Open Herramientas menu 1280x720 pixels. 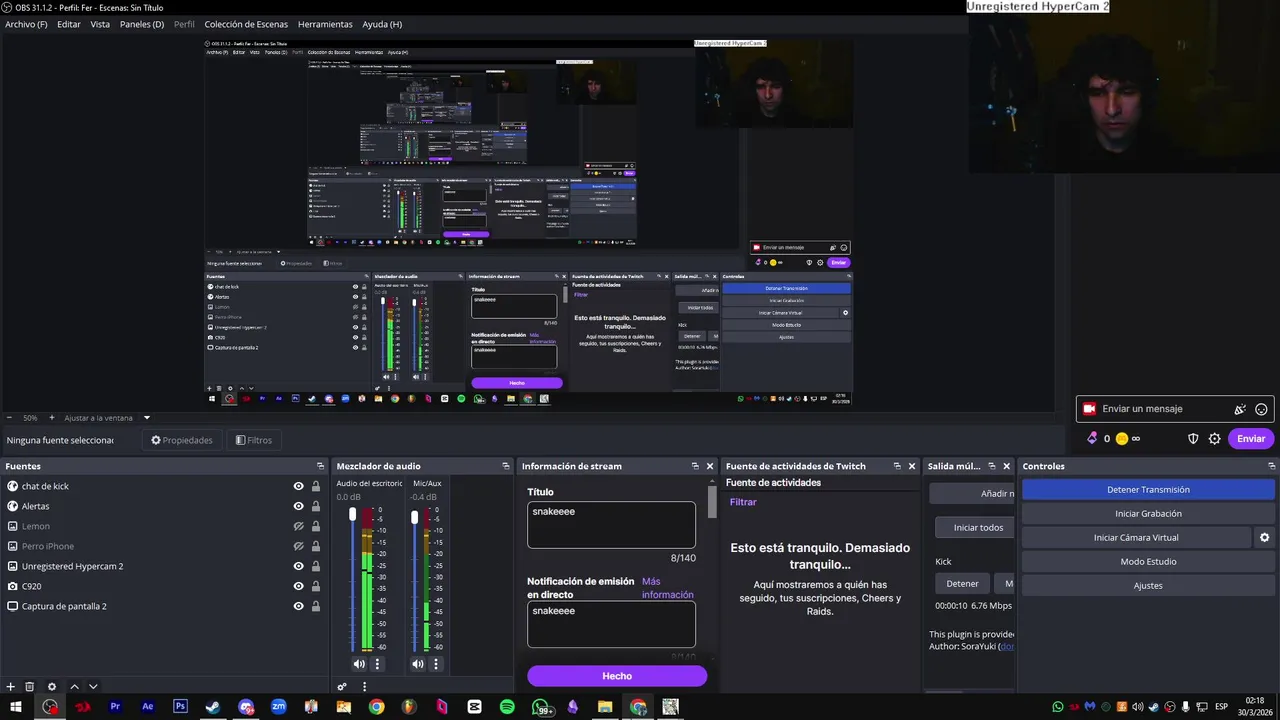pos(325,24)
